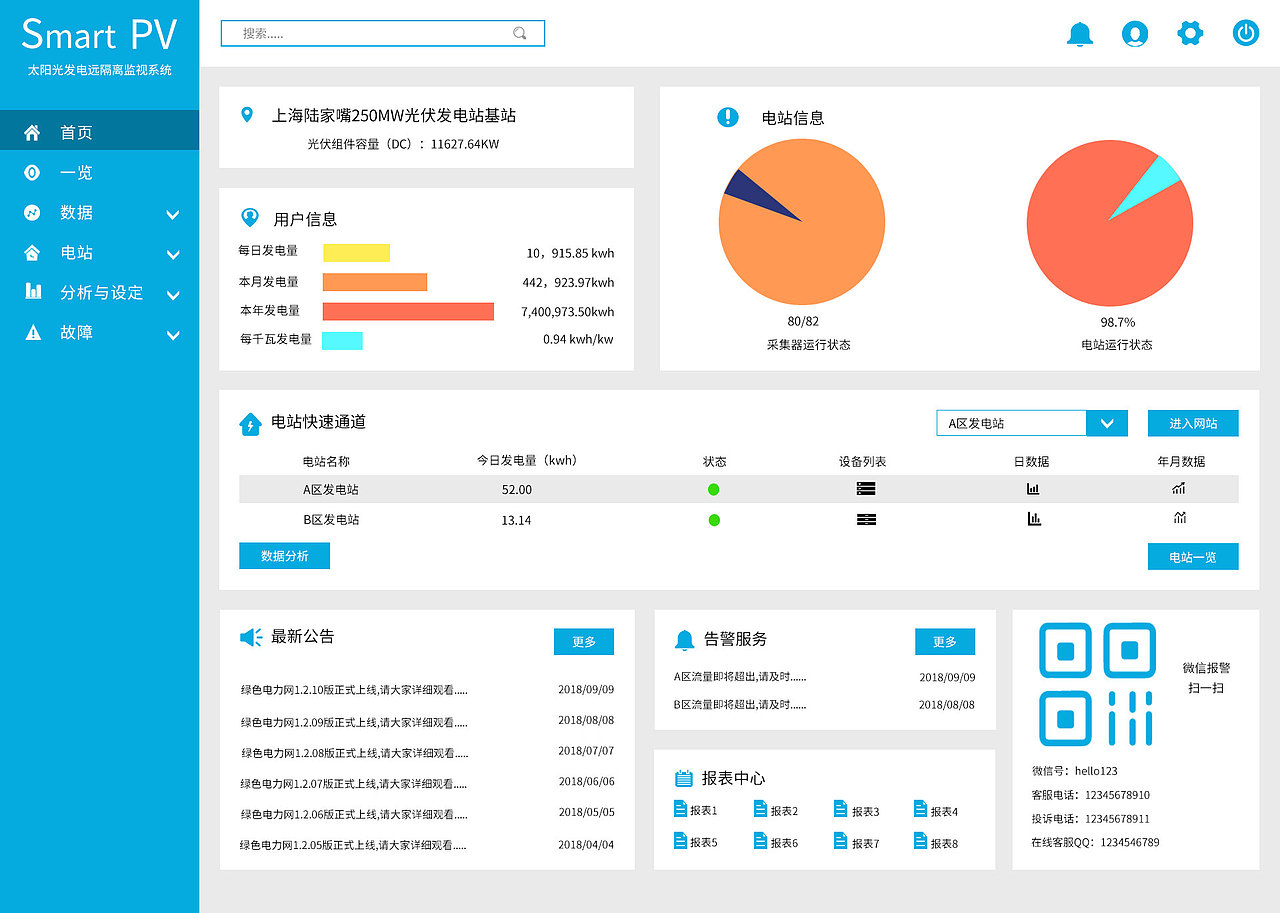Click the green status dot for A区发电站
Screen dimensions: 1280x913
tap(714, 490)
